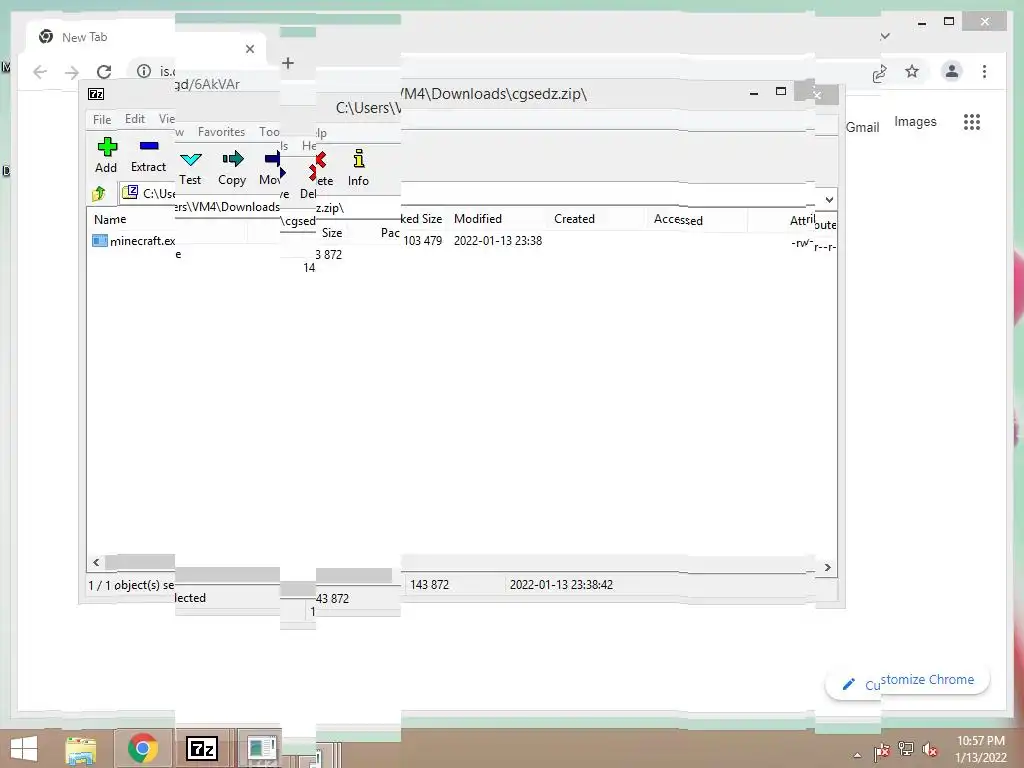
Task: Go up one folder level in 7-Zip
Action: click(99, 193)
